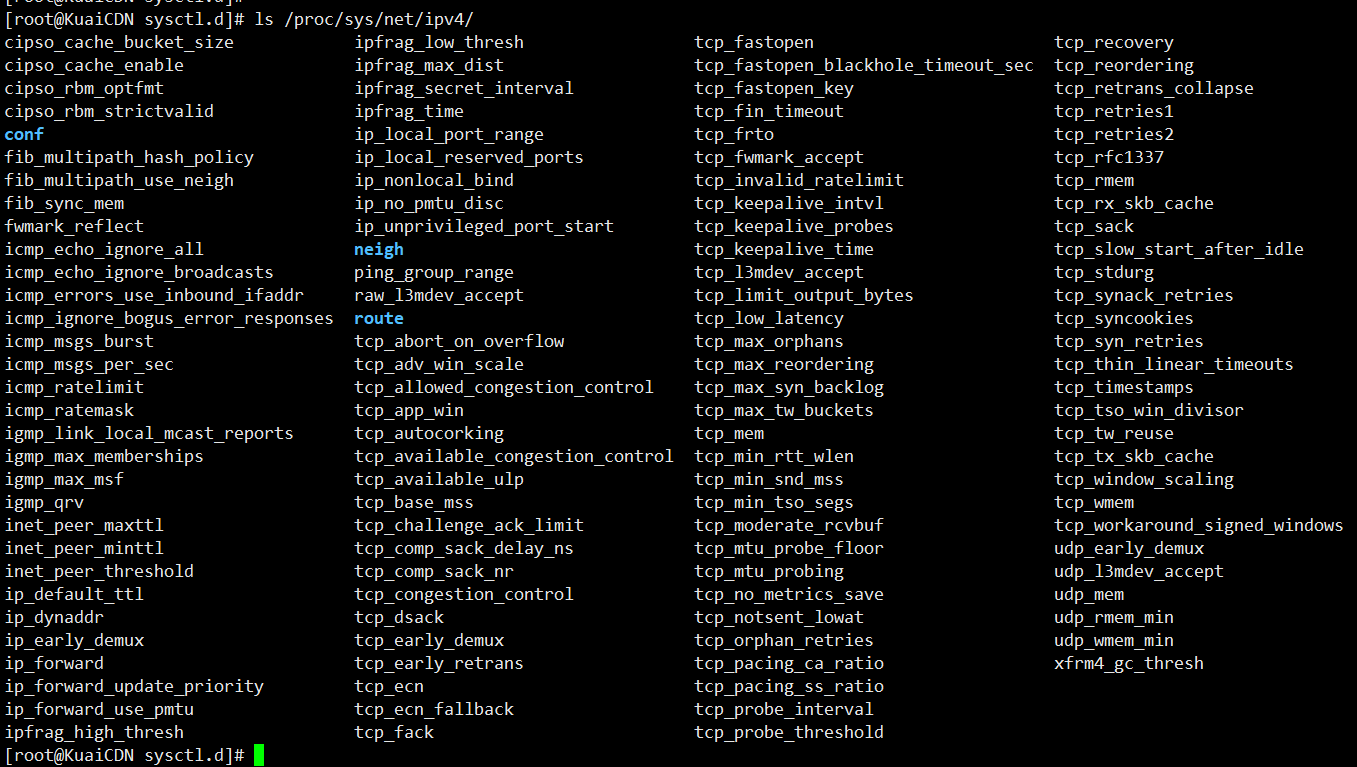Click the blue neigh directory entry
This screenshot has height=767, width=1357.
coord(379,249)
